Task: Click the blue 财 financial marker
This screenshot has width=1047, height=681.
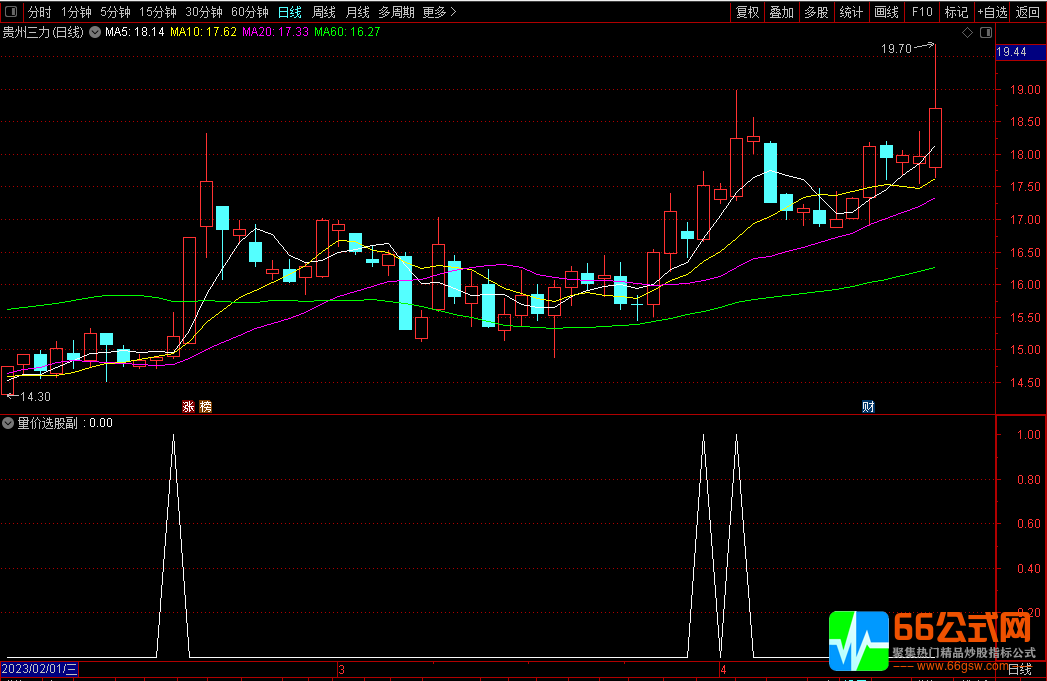Action: point(868,406)
